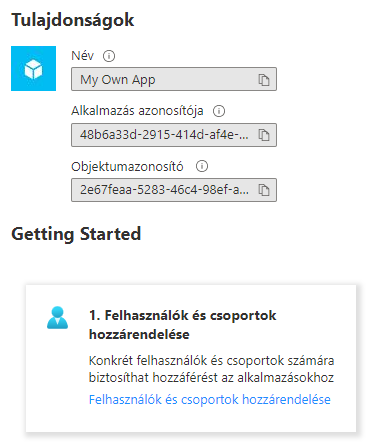Click the user icon in step 1 card
This screenshot has width=371, height=445.
click(57, 318)
